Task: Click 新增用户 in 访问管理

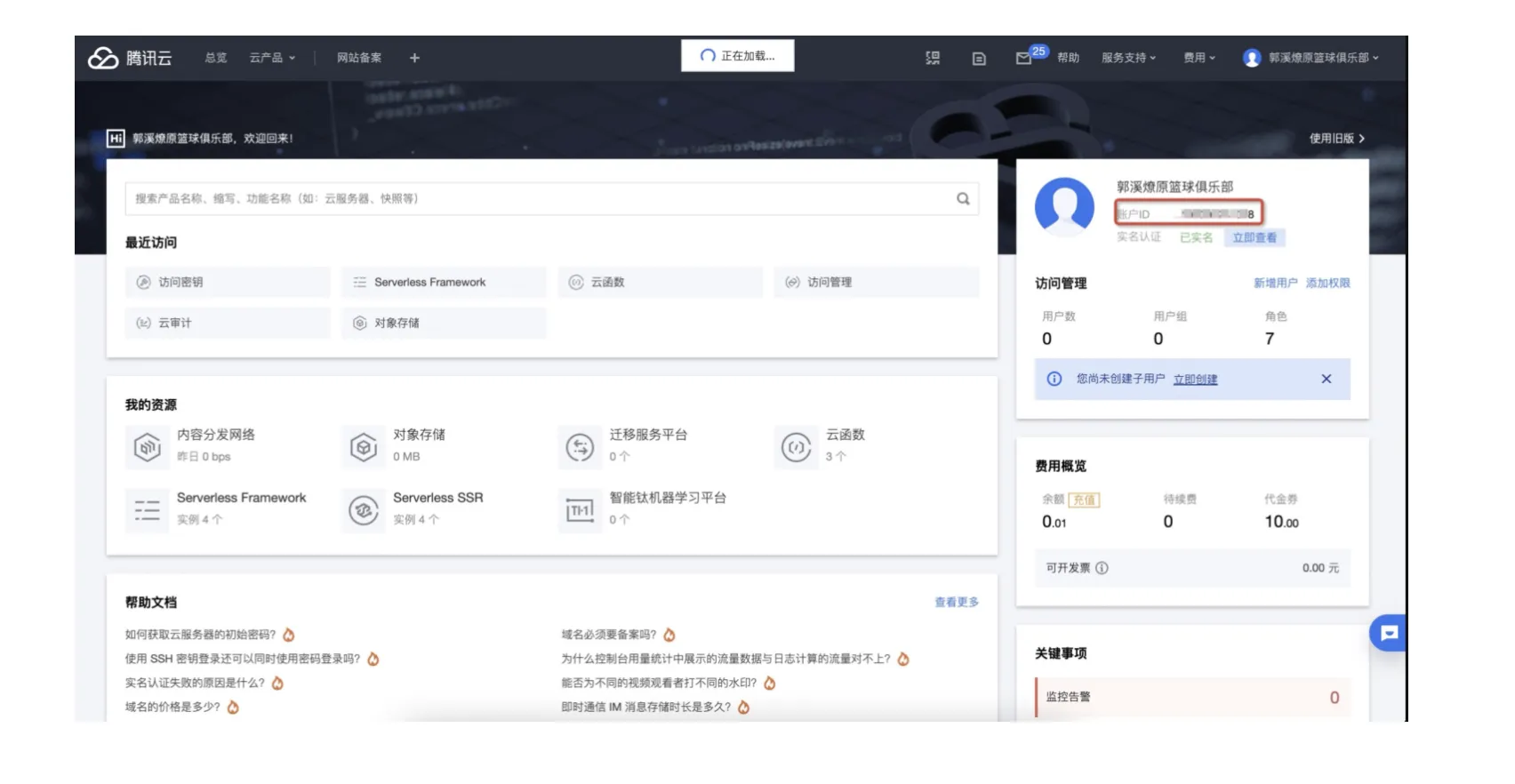Action: pyautogui.click(x=1276, y=283)
